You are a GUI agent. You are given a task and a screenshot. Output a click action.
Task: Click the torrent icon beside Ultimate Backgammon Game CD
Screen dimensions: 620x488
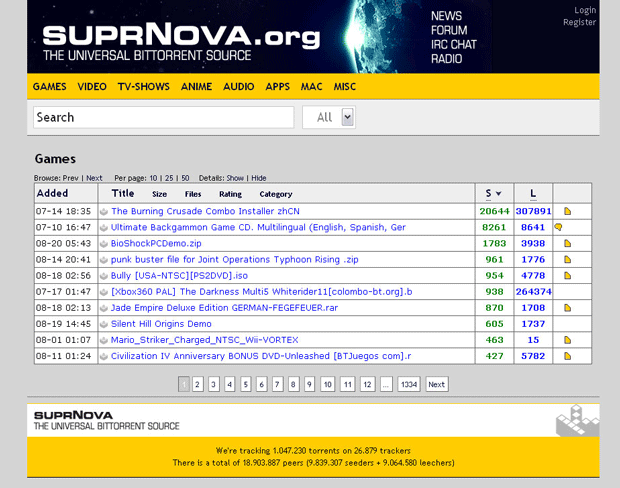[x=104, y=228]
